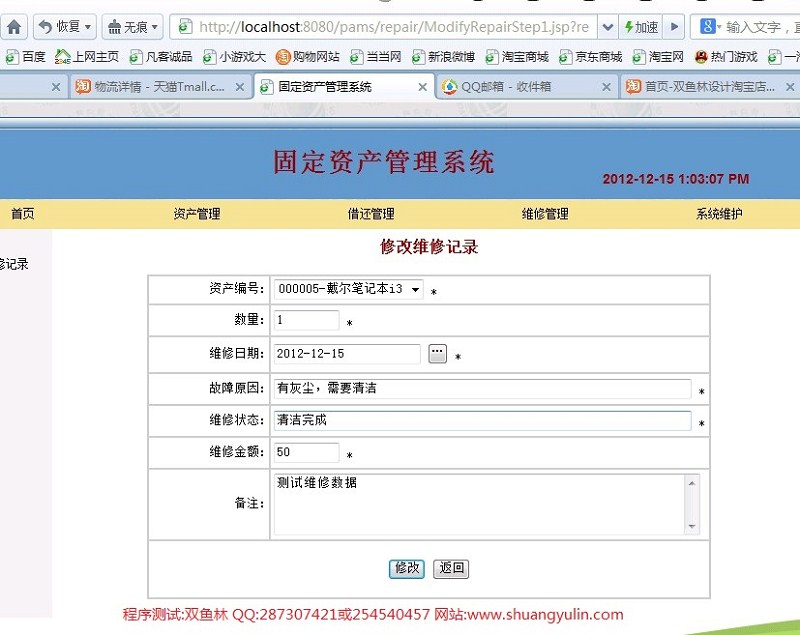Click the 故障原因 text field
This screenshot has height=635, width=800.
click(482, 389)
